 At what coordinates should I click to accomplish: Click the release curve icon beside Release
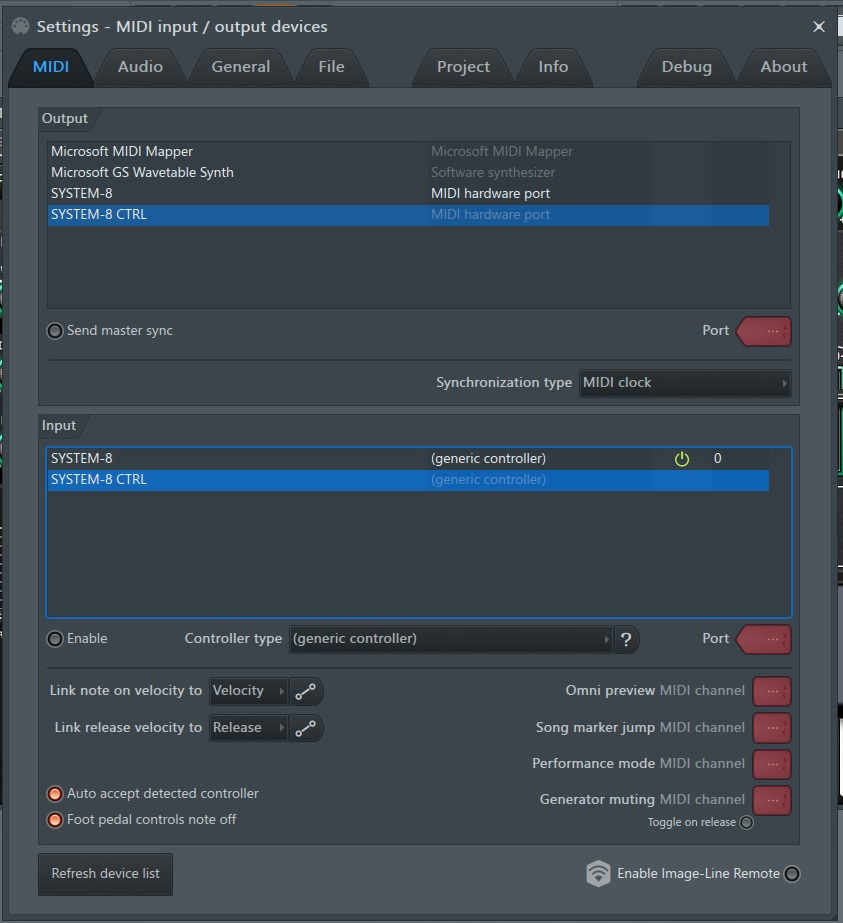click(x=306, y=728)
